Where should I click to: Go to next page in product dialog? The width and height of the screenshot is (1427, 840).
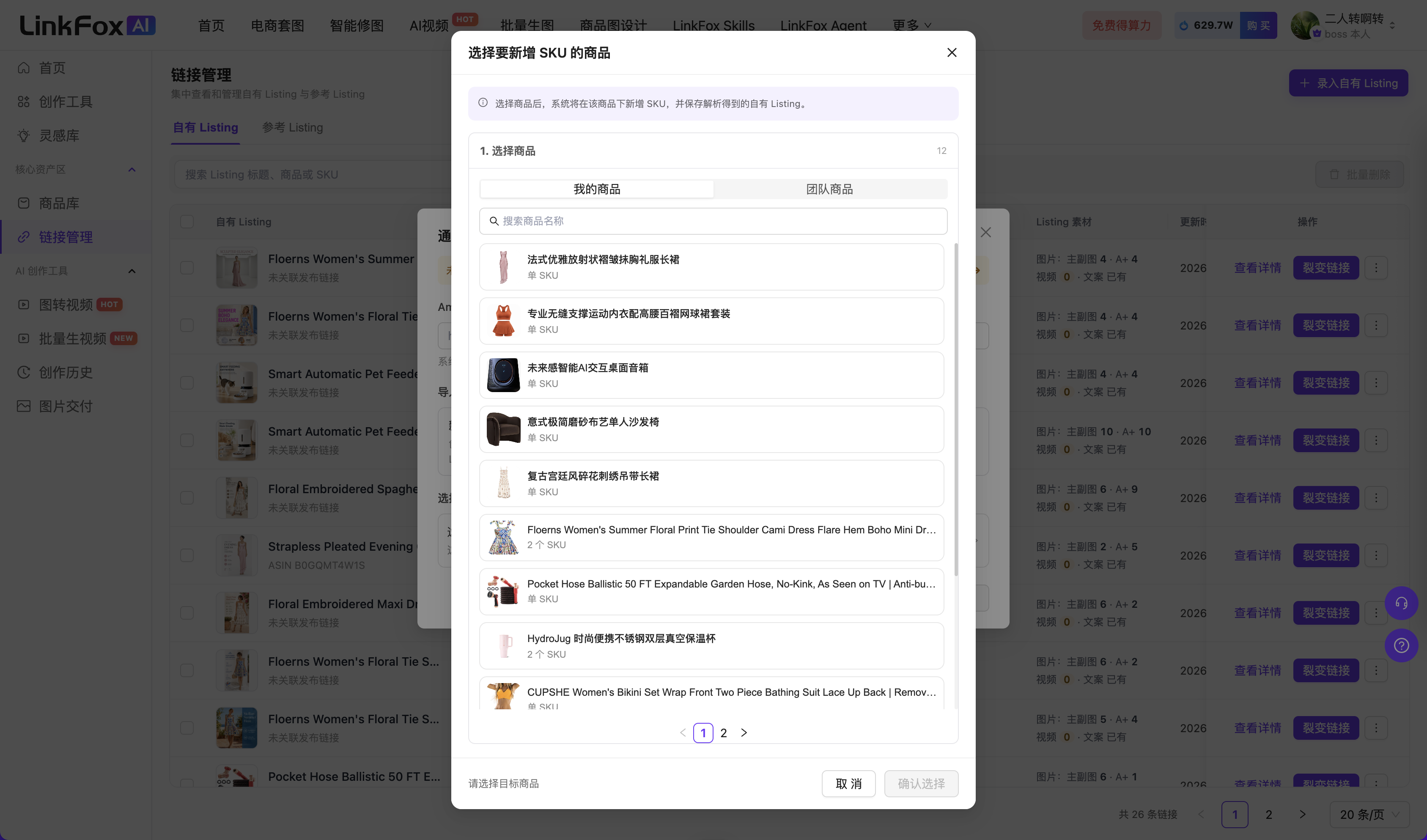744,733
